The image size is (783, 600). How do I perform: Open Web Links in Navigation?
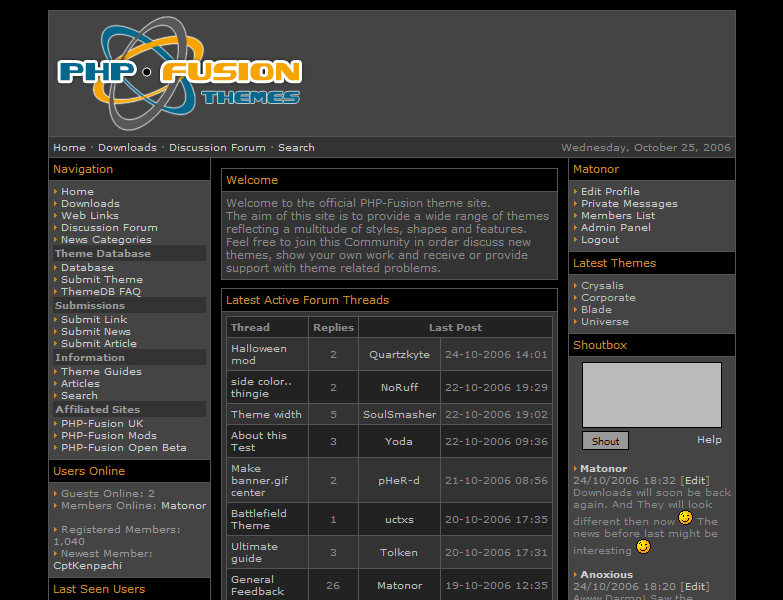(90, 216)
